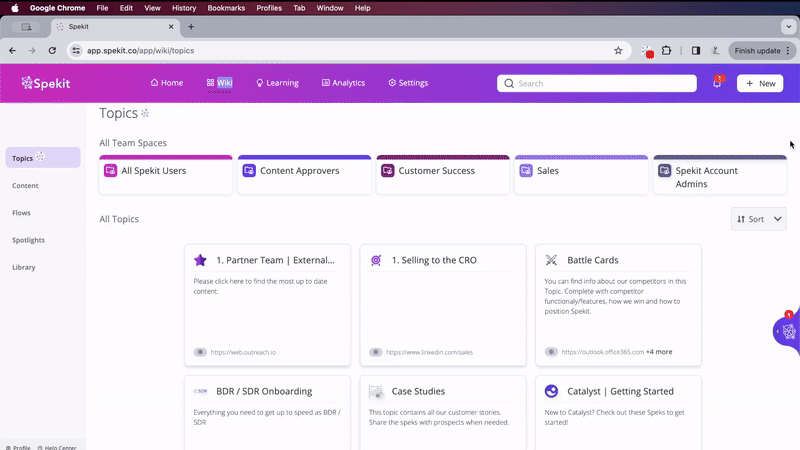Click the crossed swords Battle Cards icon

551,260
